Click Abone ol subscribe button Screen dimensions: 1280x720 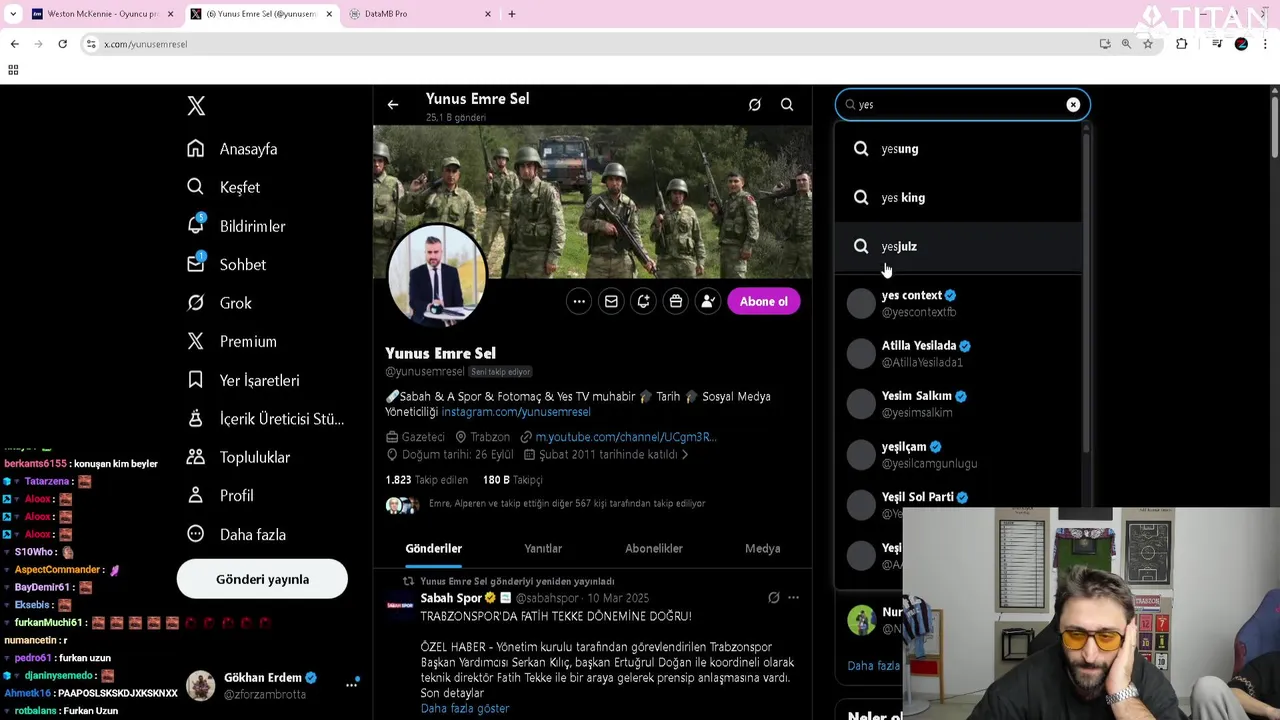pyautogui.click(x=764, y=301)
